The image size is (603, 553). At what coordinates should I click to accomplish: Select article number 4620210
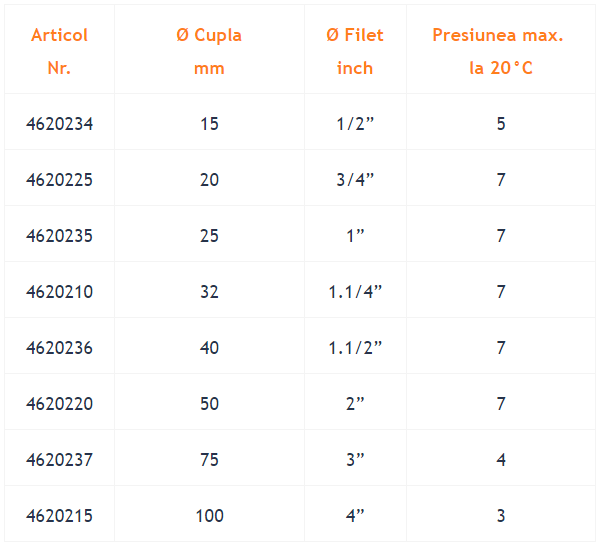(59, 291)
